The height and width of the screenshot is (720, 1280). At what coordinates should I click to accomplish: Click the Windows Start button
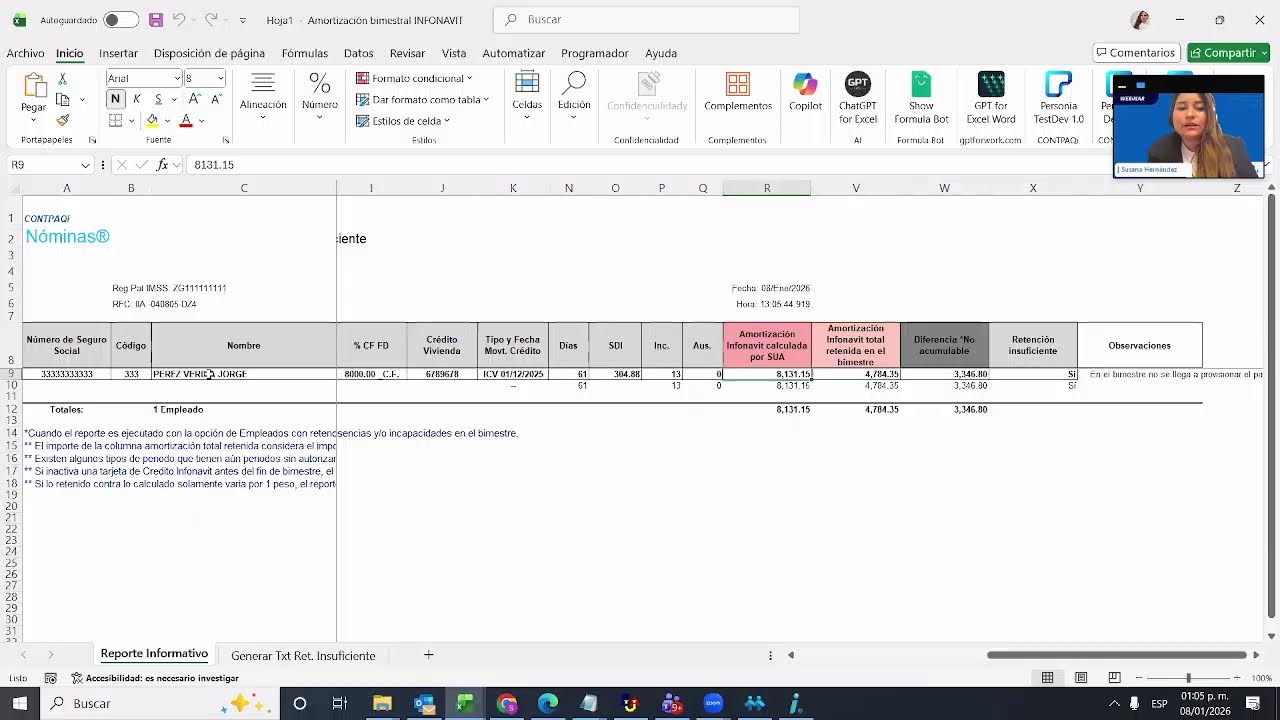point(20,704)
